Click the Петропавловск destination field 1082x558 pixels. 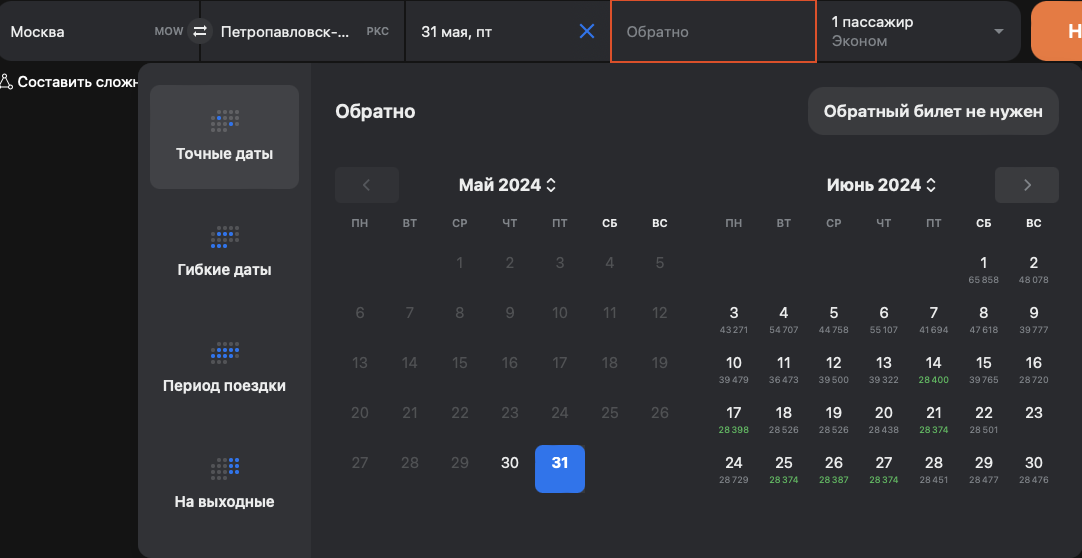point(304,32)
